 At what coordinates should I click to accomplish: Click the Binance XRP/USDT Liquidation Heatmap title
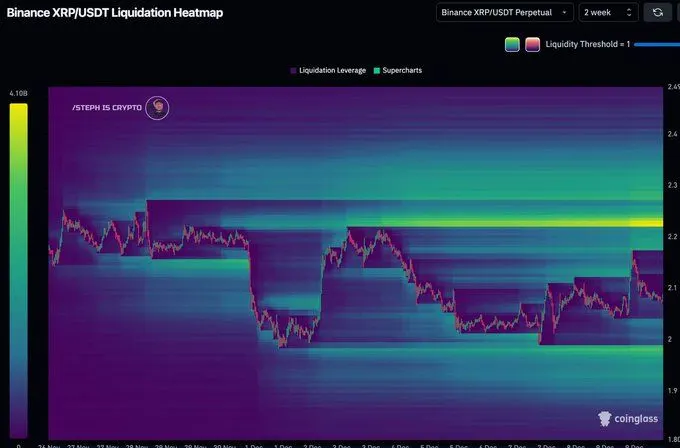pyautogui.click(x=115, y=13)
